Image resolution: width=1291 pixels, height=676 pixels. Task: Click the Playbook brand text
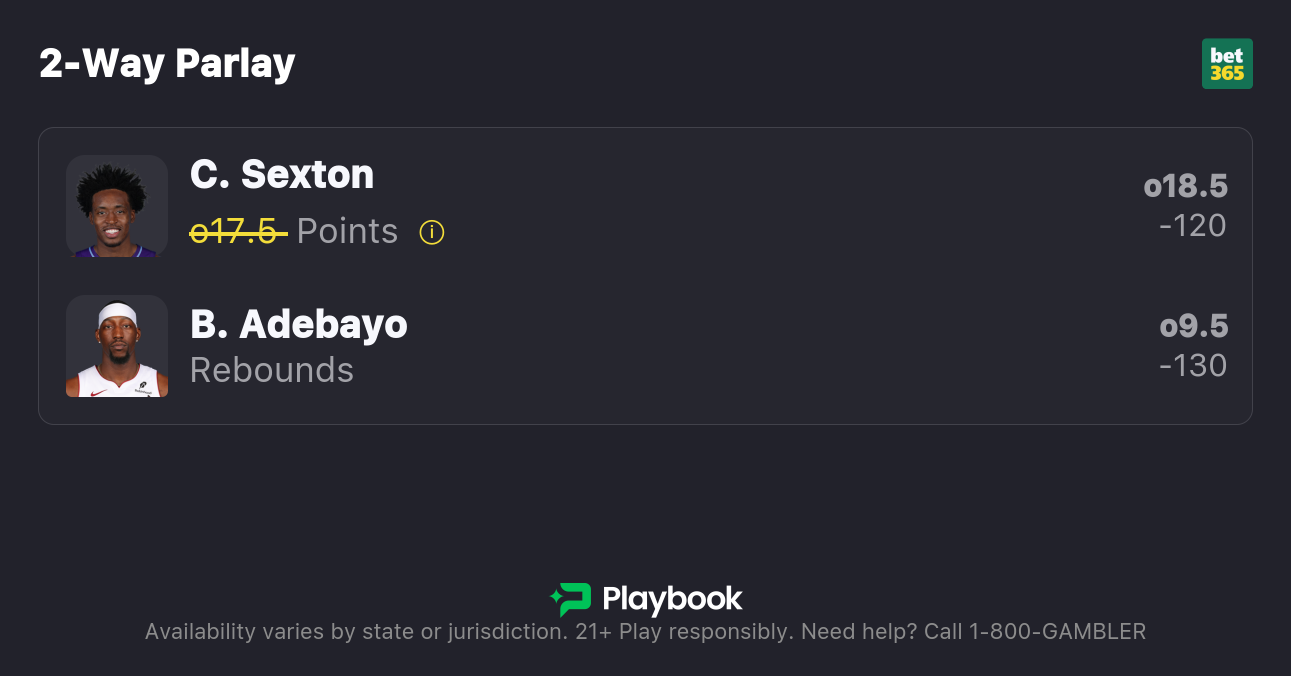tap(672, 599)
